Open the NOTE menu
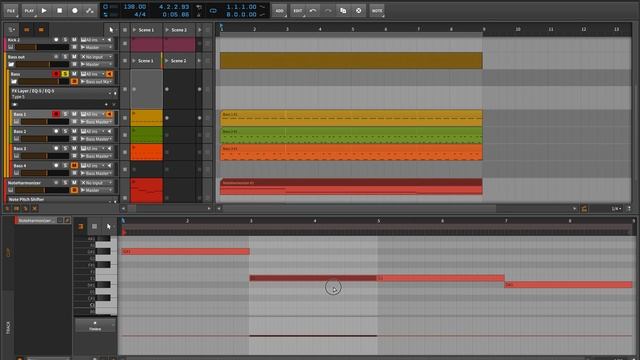This screenshot has height=360, width=640. 377,11
